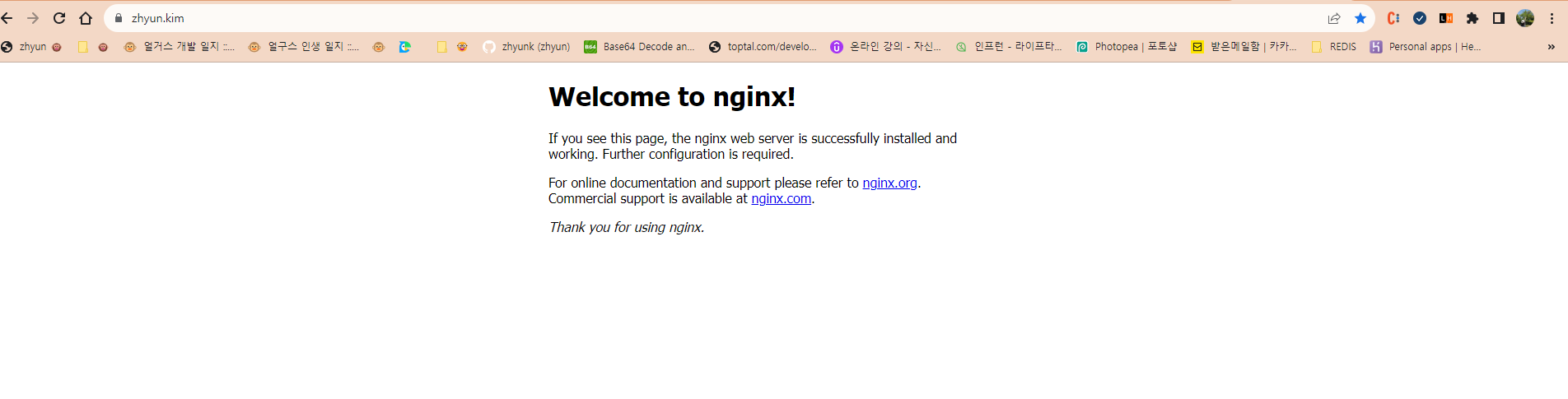Viewport: 1568px width, 399px height.
Task: Follow the nginx.org link
Action: (889, 183)
